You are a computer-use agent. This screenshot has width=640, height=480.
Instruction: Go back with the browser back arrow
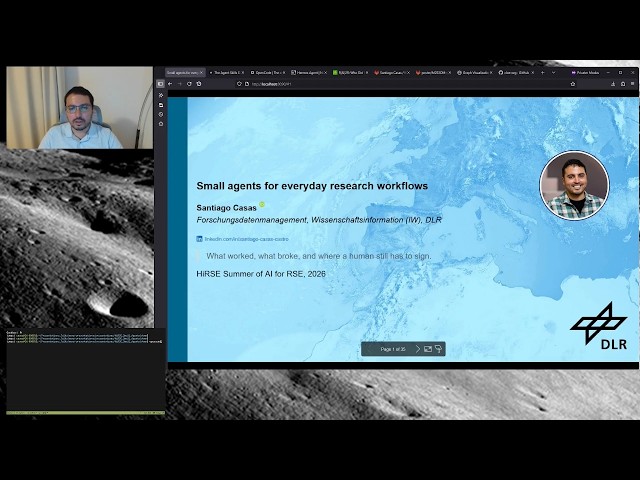[170, 84]
